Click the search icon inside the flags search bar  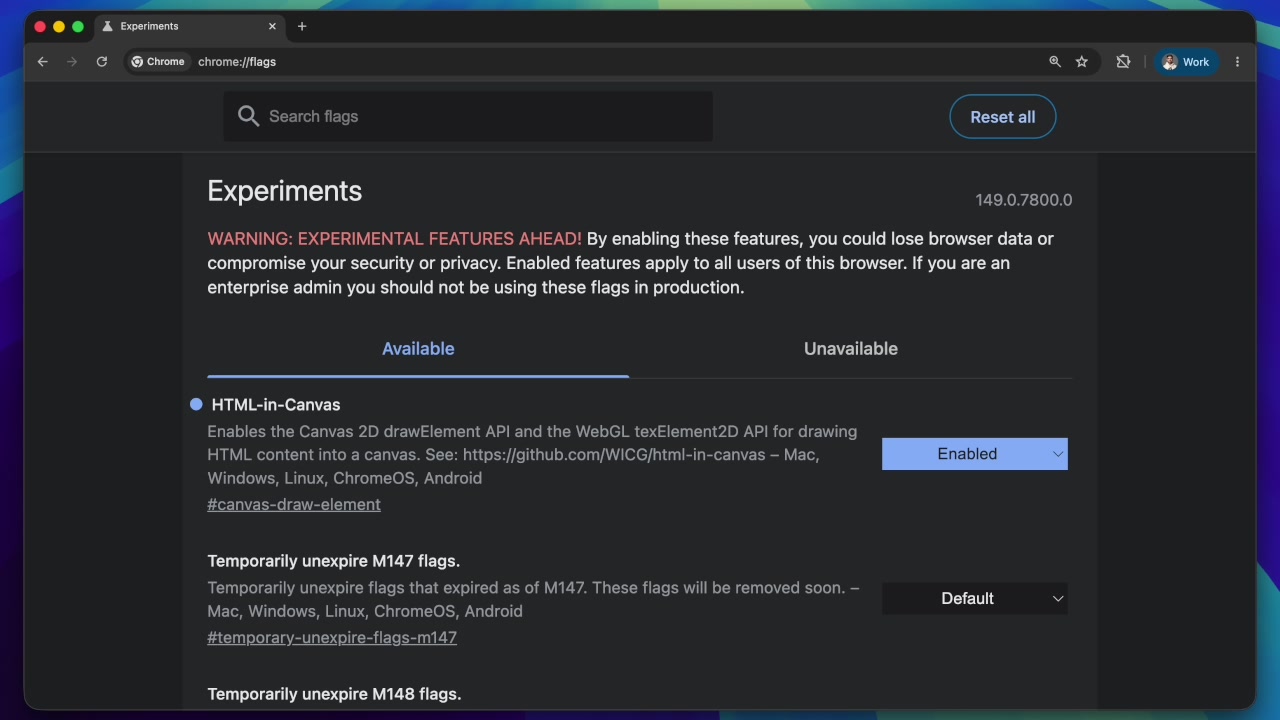point(248,116)
